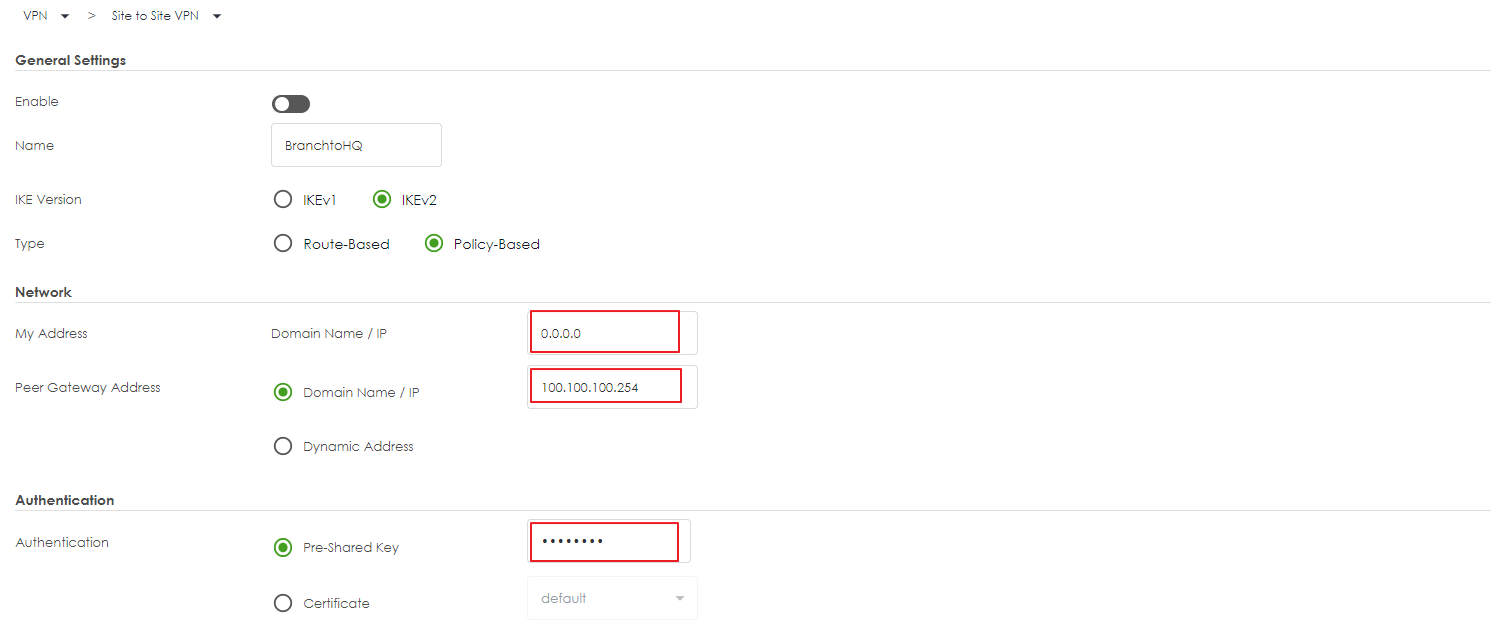Click the My Address 0.0.0.0 field
Screen dimensions: 1491x629
point(612,333)
